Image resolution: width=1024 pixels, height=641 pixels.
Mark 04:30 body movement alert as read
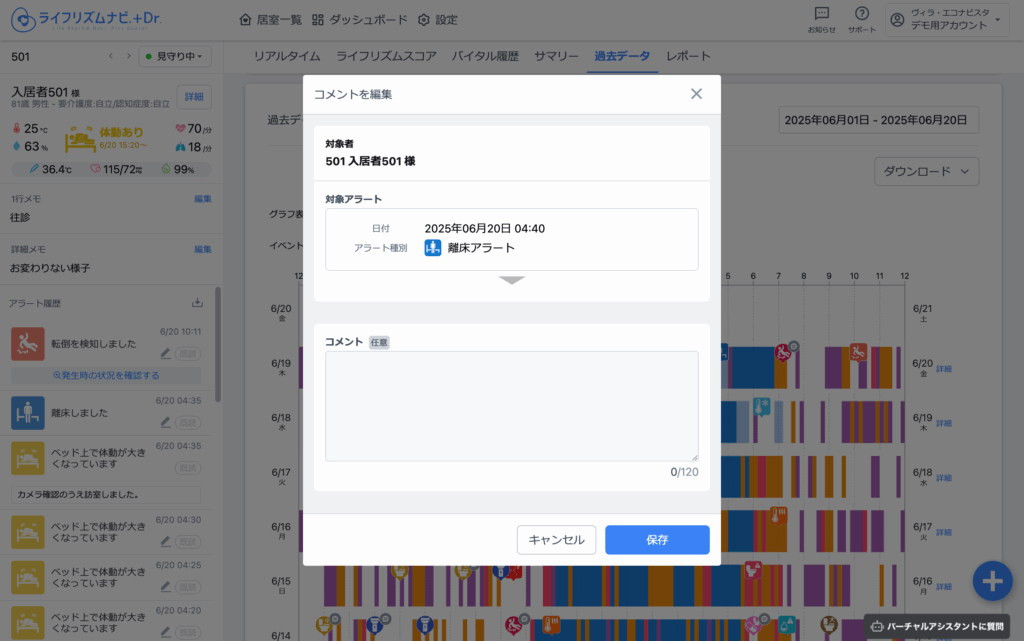[188, 542]
